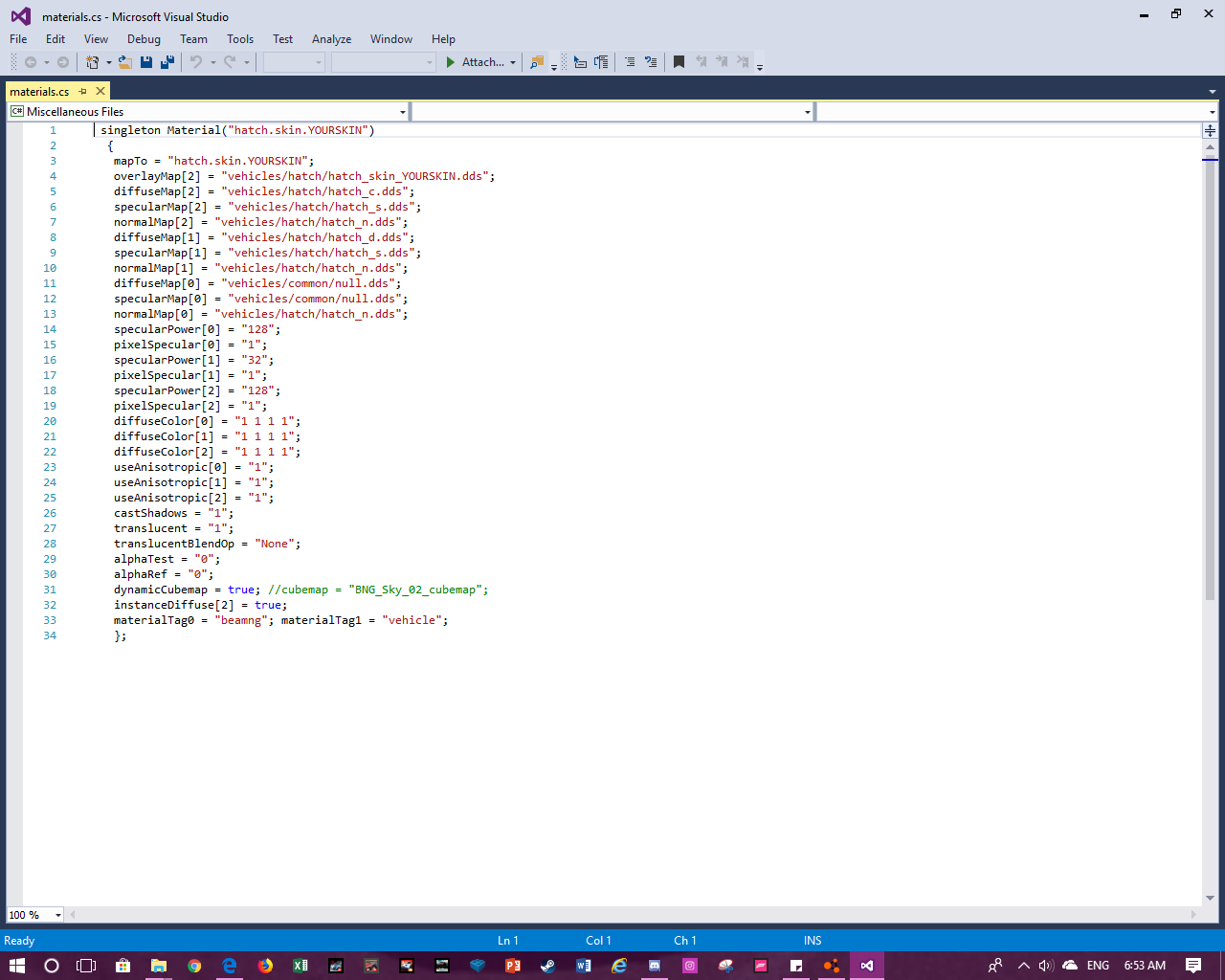Click the New Project toolbar icon

tap(93, 62)
